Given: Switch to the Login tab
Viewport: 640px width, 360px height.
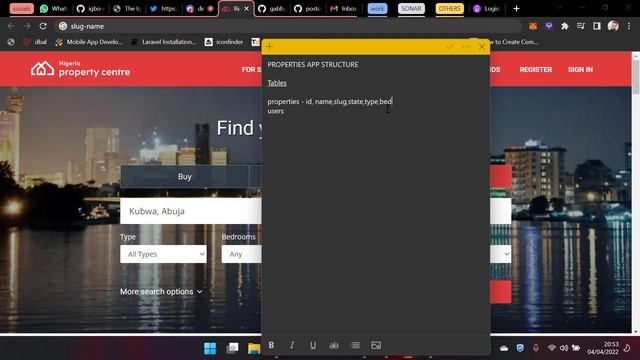Looking at the screenshot, I should tap(487, 9).
